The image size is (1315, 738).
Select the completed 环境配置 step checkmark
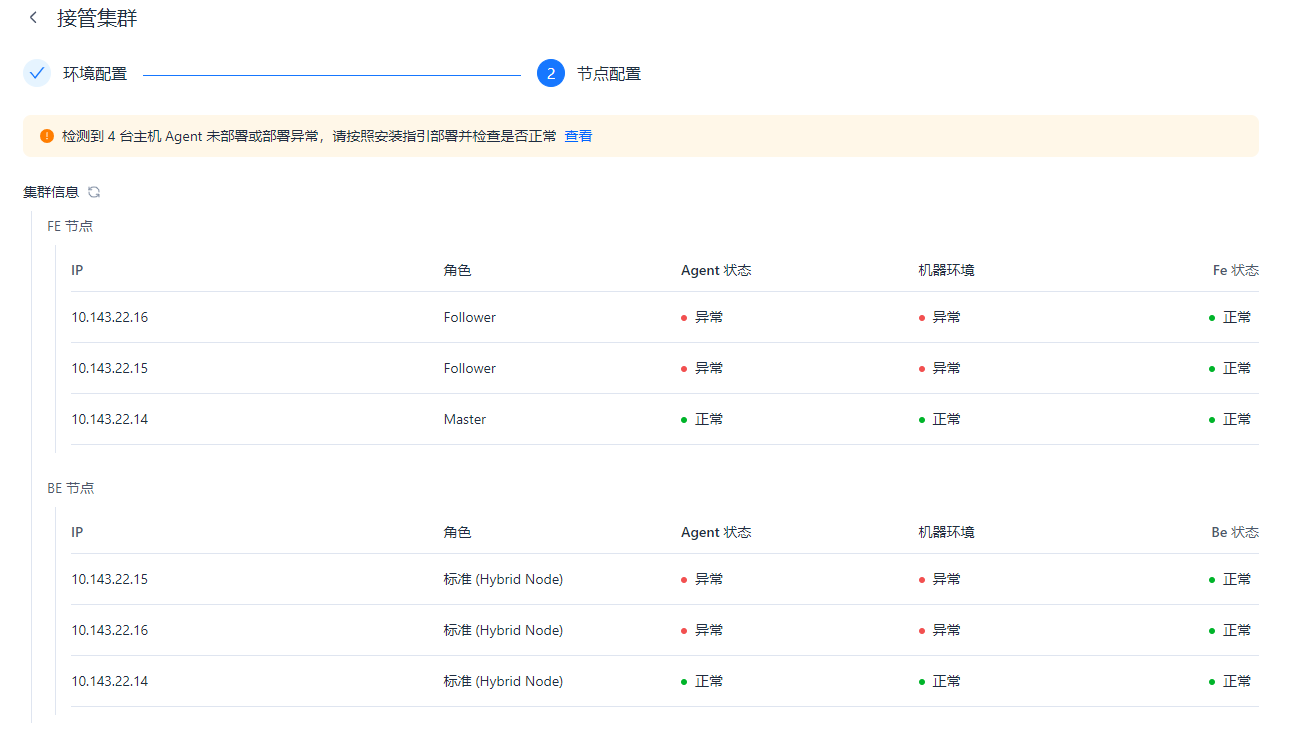(x=37, y=73)
